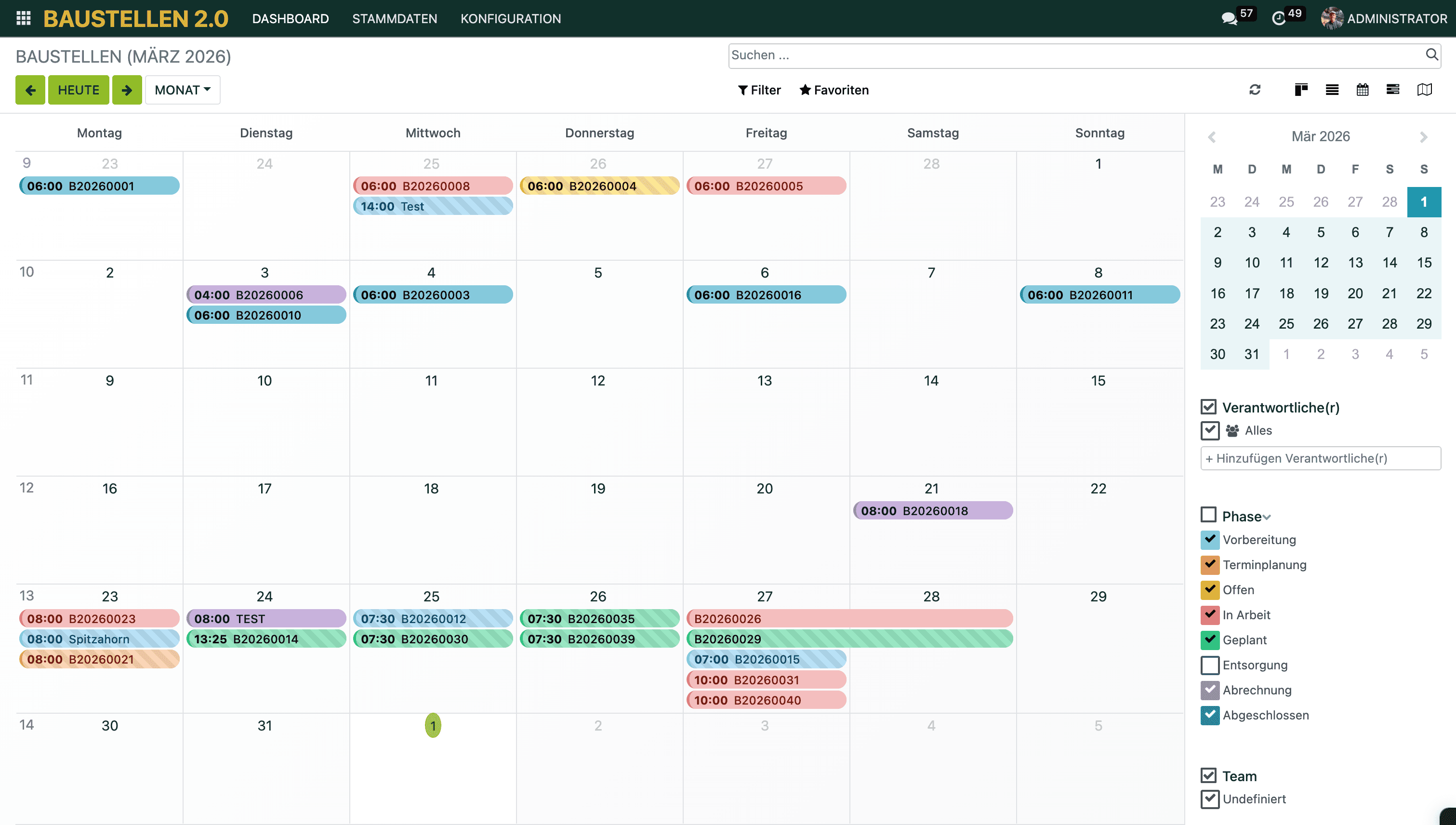The image size is (1456, 825).
Task: Open the KONFIGURATION menu
Action: [510, 18]
